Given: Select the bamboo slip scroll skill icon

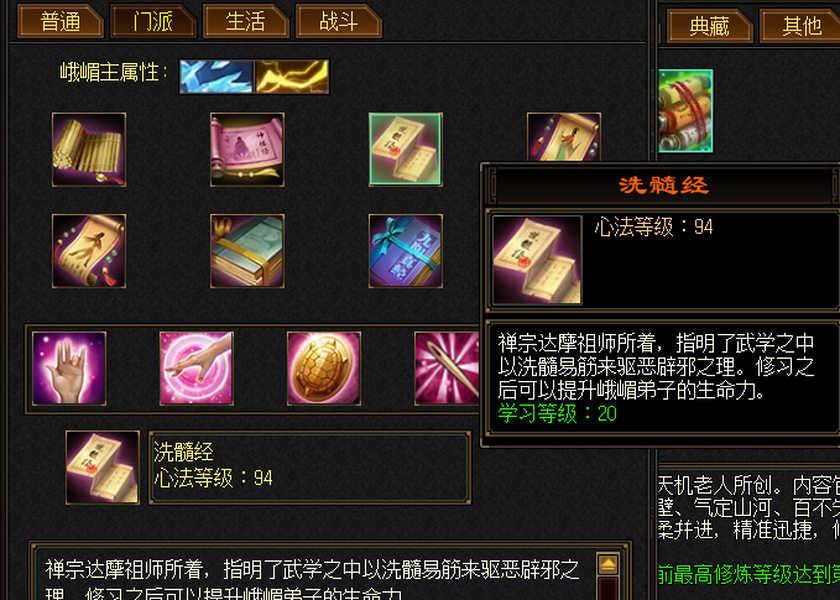Looking at the screenshot, I should click(x=89, y=149).
